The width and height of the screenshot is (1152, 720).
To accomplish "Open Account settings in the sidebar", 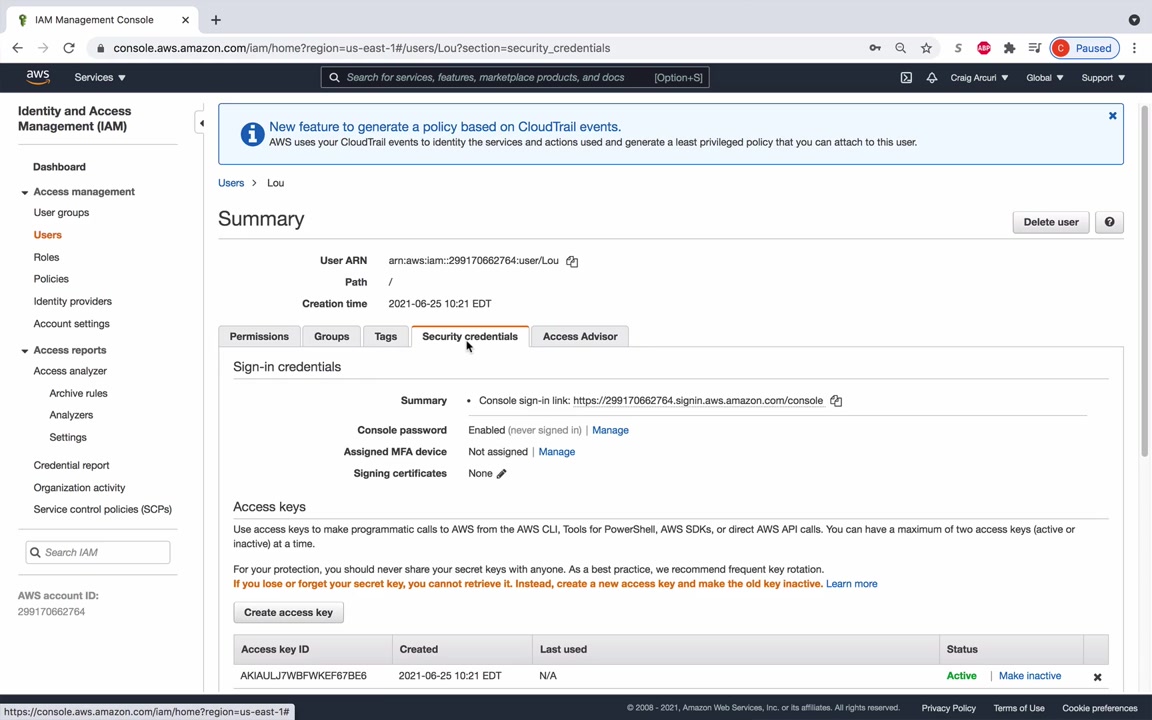I will [71, 323].
